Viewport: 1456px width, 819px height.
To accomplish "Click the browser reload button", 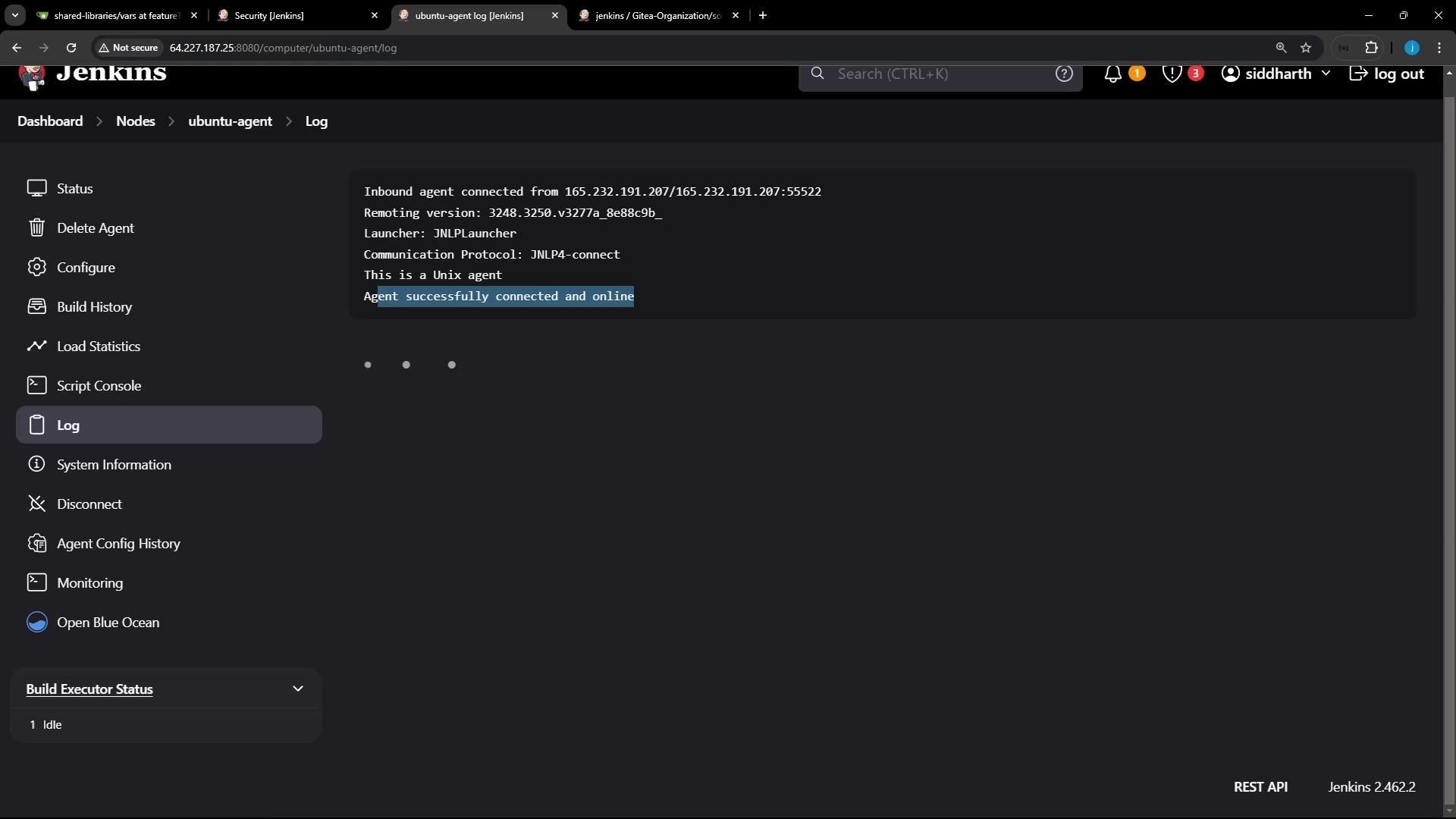I will 71,48.
